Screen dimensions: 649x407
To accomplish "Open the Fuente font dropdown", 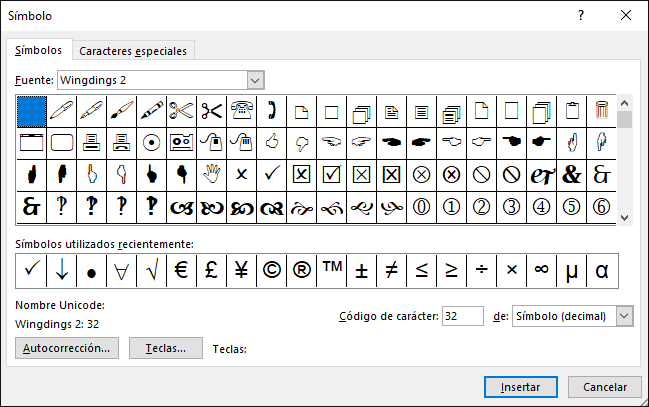I will point(255,79).
